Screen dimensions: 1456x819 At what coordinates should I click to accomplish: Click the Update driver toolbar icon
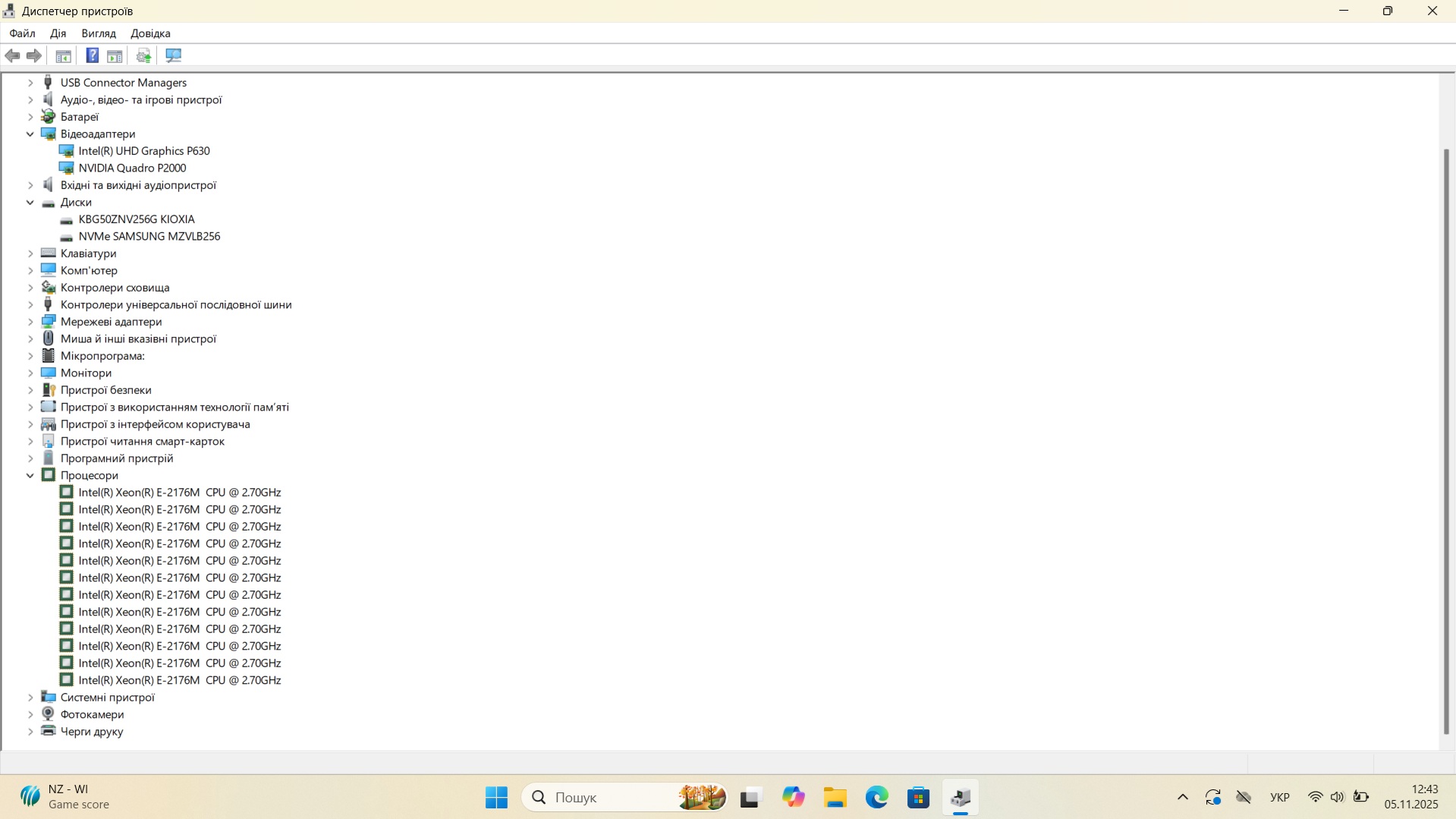[143, 55]
